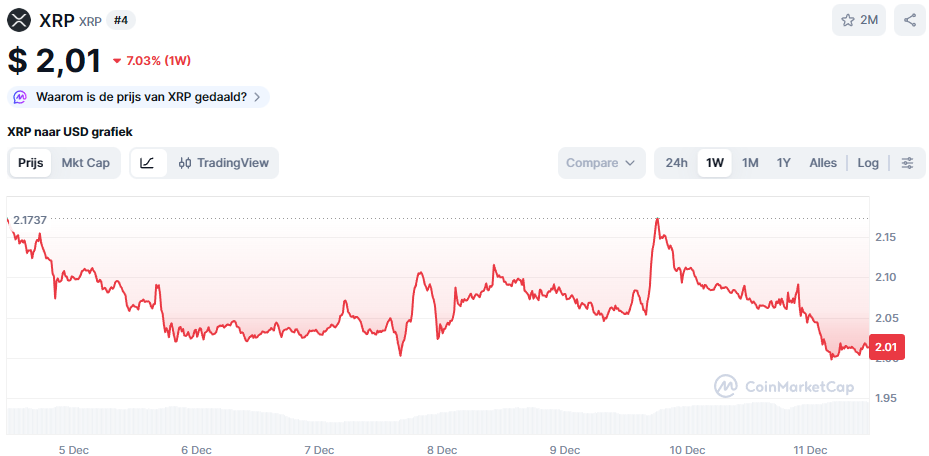Click the 2.01 current price label

click(887, 347)
